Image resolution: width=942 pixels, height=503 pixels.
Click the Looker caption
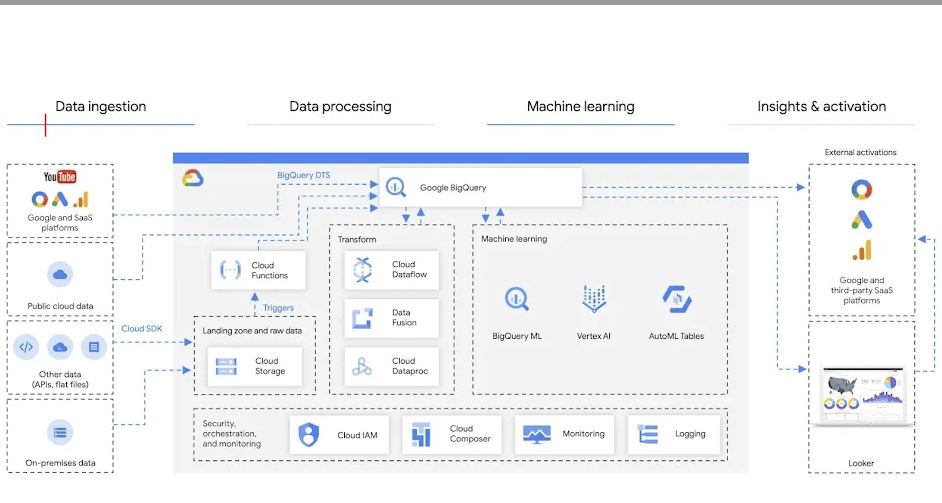(x=861, y=463)
